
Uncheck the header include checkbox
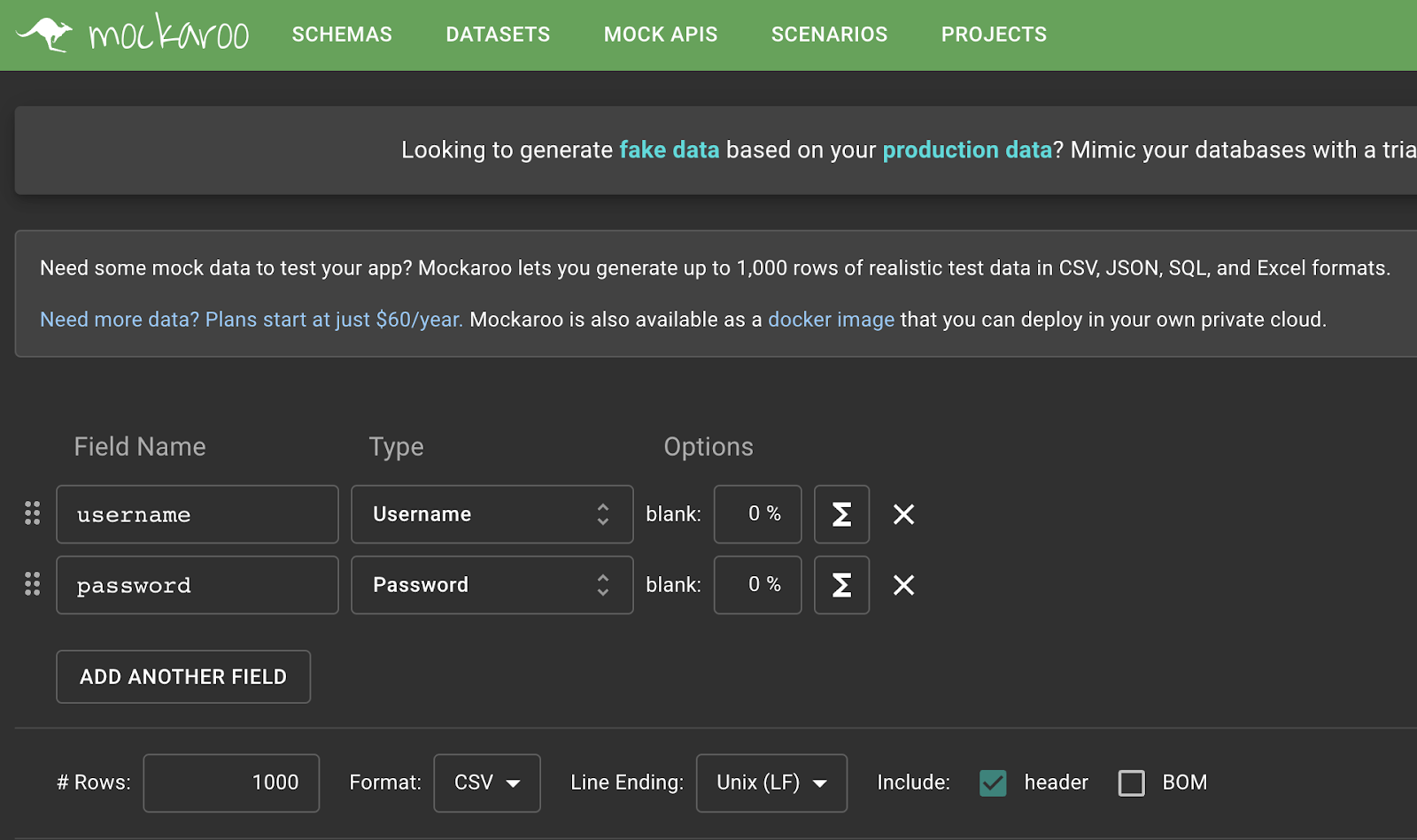coord(993,782)
